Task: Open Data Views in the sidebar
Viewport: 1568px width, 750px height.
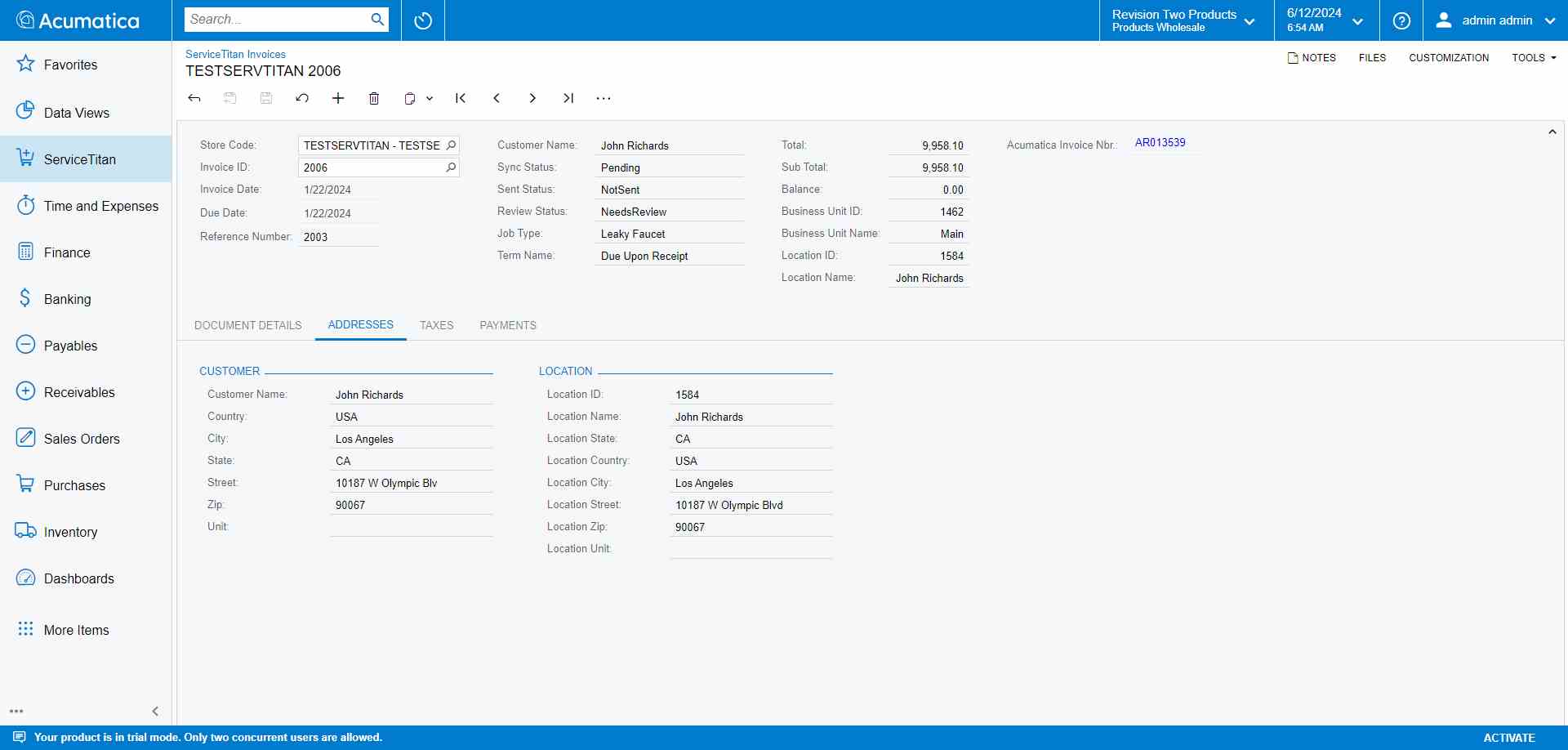Action: (x=86, y=113)
